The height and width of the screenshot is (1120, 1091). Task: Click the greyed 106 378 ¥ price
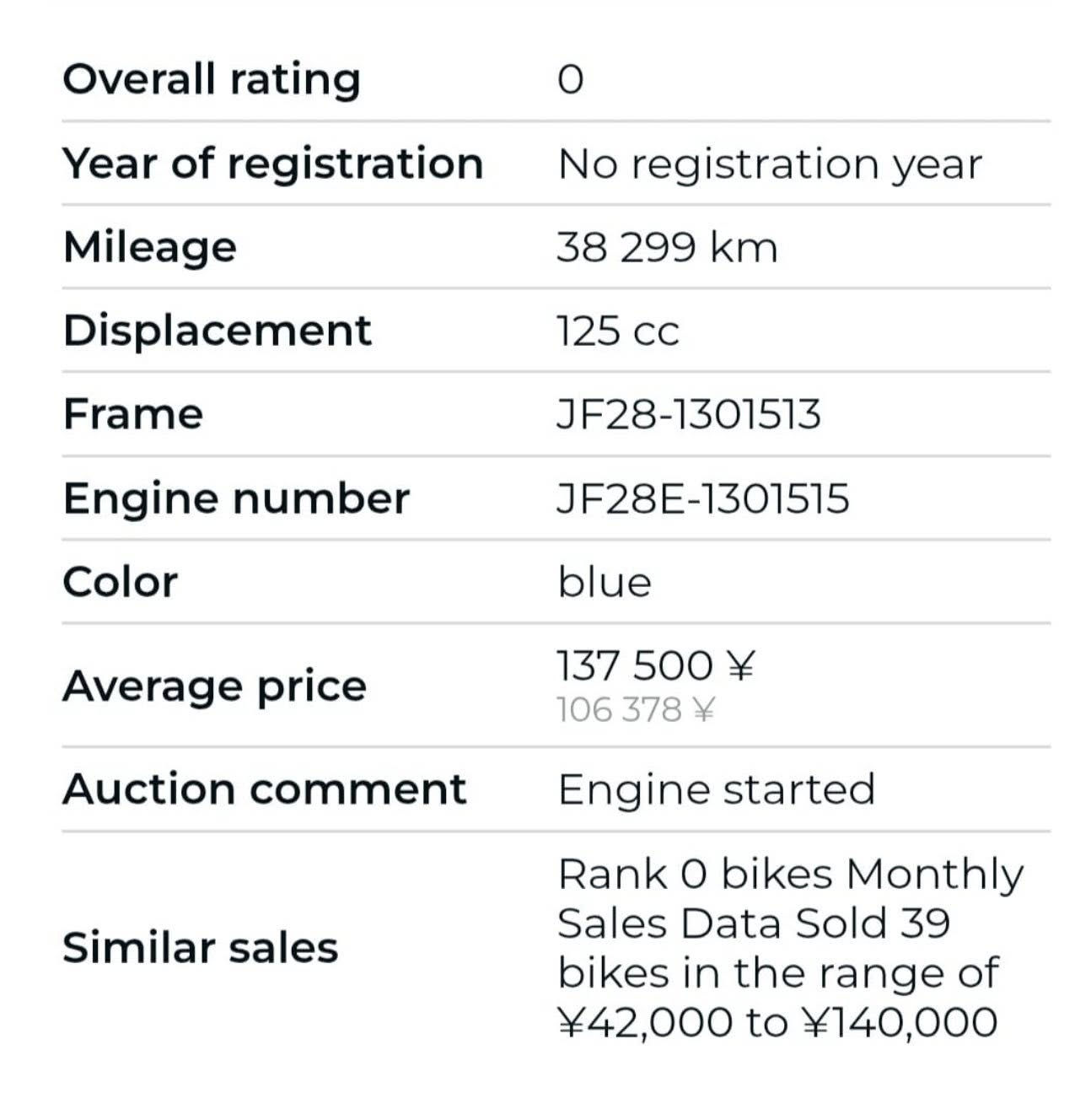[x=636, y=710]
